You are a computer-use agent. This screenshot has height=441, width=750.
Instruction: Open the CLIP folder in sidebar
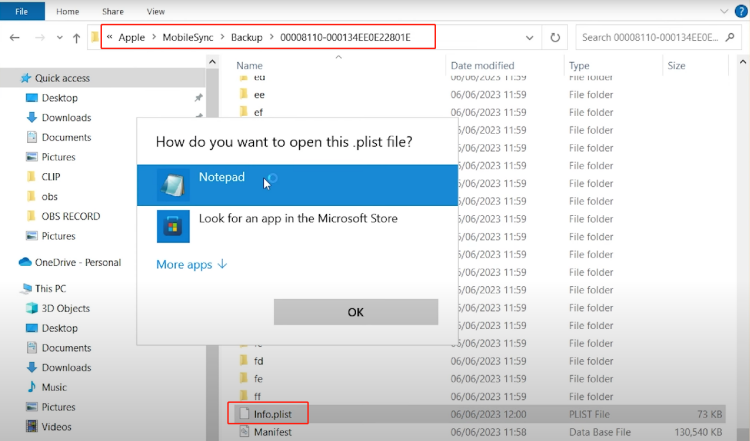point(51,176)
